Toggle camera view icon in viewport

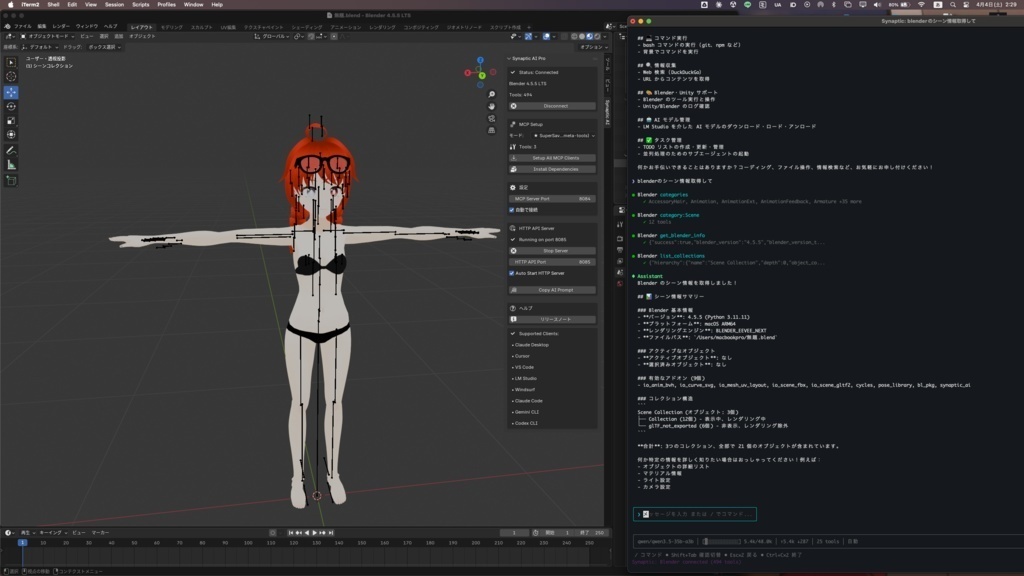click(x=491, y=117)
